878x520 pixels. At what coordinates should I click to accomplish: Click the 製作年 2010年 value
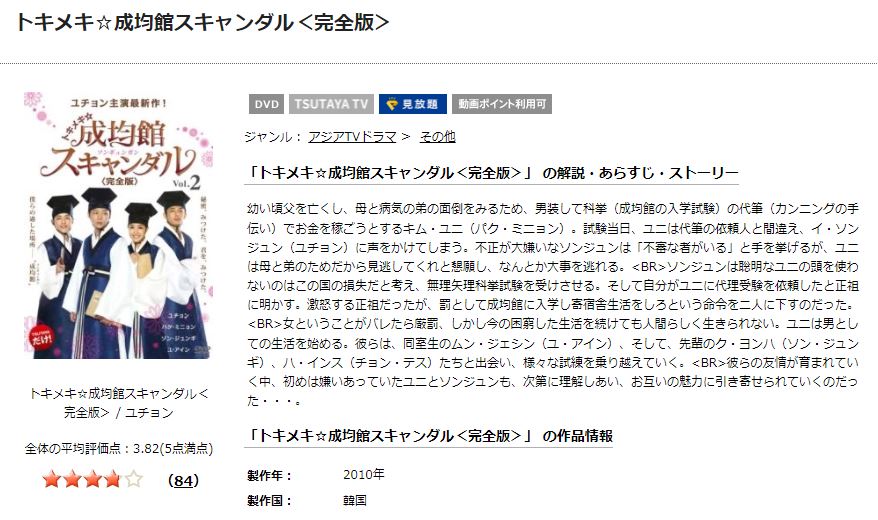click(364, 475)
